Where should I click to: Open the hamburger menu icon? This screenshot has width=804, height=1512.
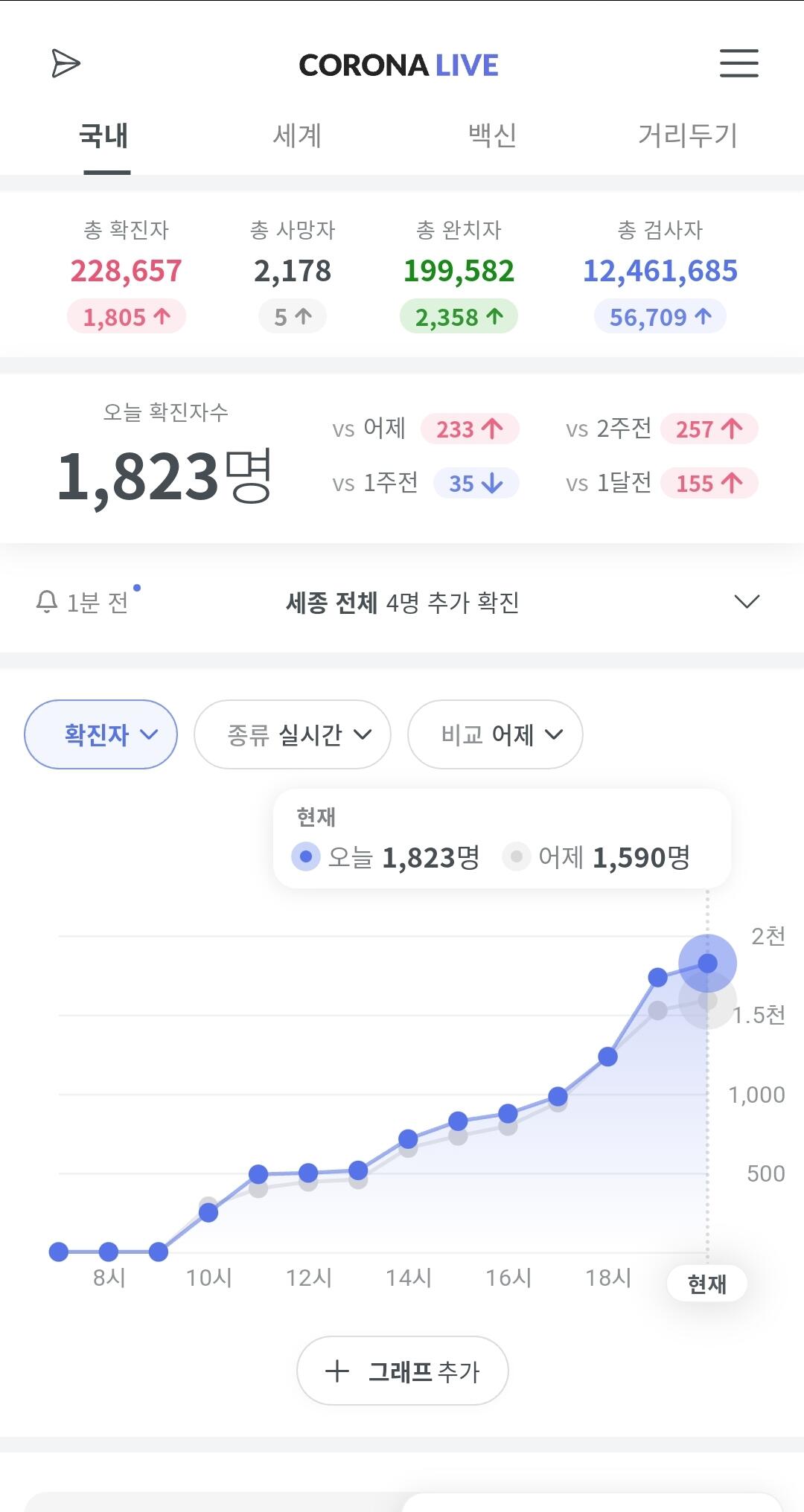pyautogui.click(x=738, y=63)
